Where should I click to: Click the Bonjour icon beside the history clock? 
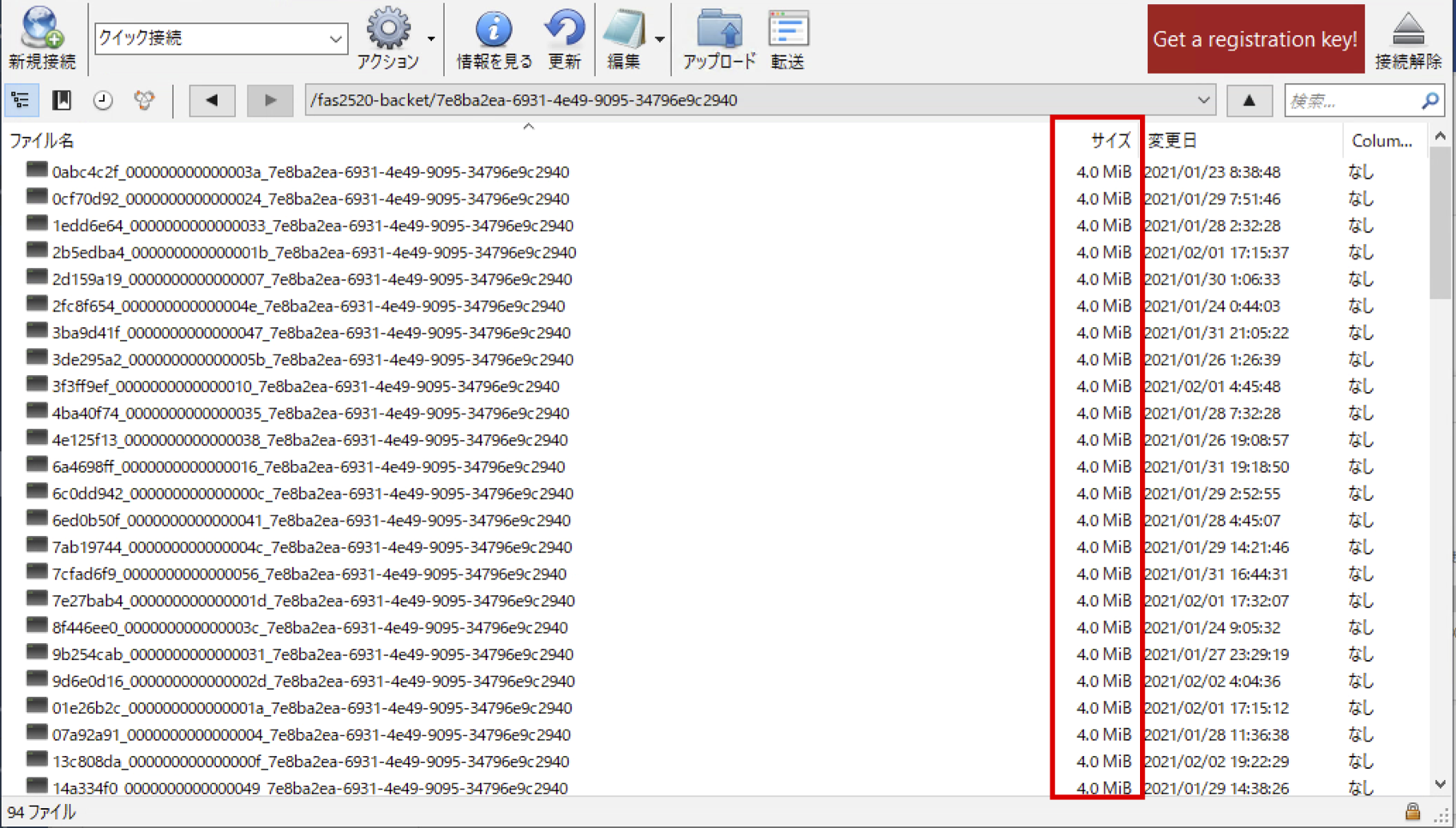pyautogui.click(x=144, y=100)
